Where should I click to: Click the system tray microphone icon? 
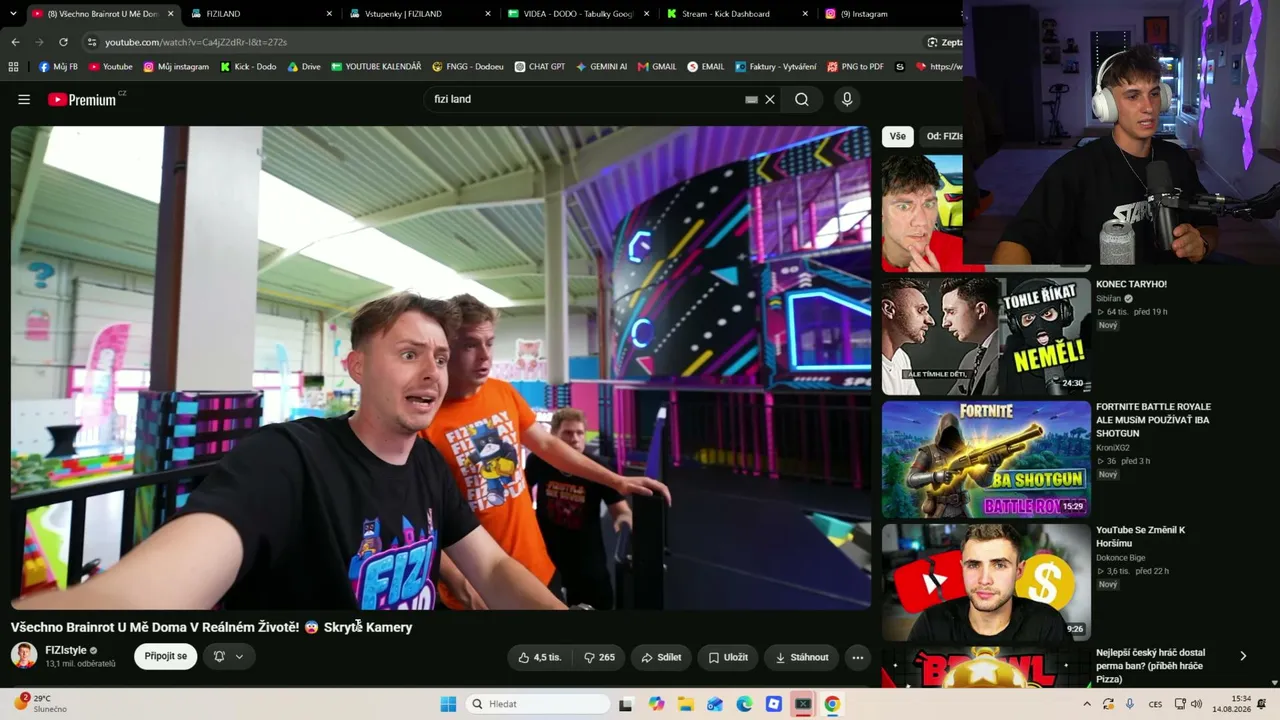(x=1130, y=704)
